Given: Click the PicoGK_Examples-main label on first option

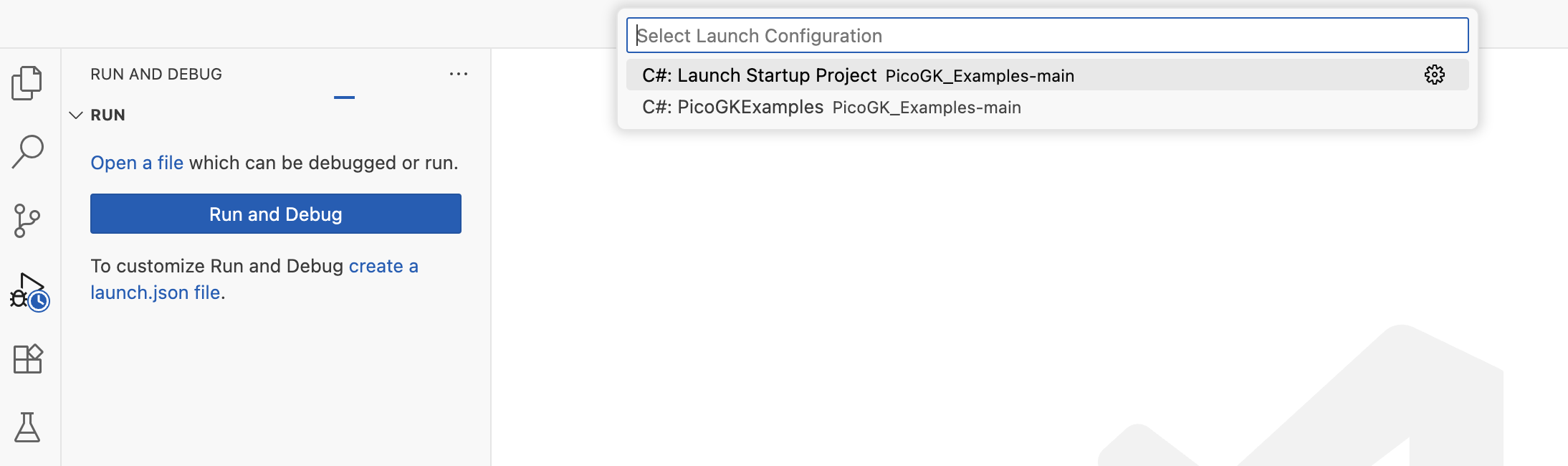Looking at the screenshot, I should 980,76.
